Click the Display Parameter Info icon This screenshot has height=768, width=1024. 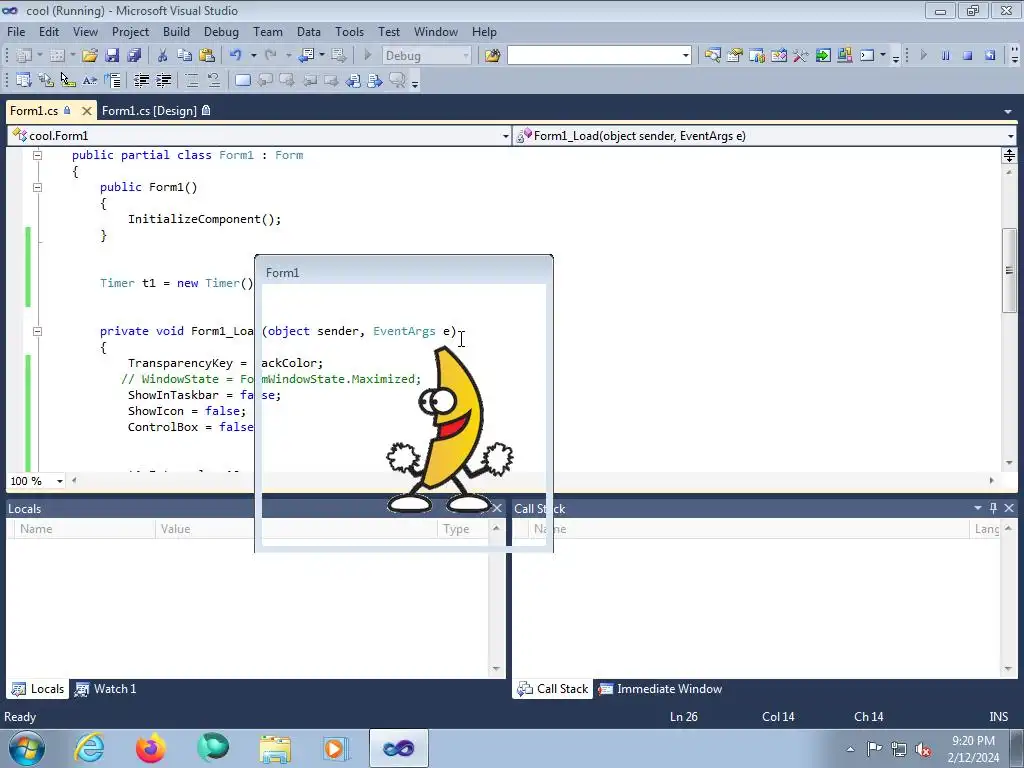(46, 80)
